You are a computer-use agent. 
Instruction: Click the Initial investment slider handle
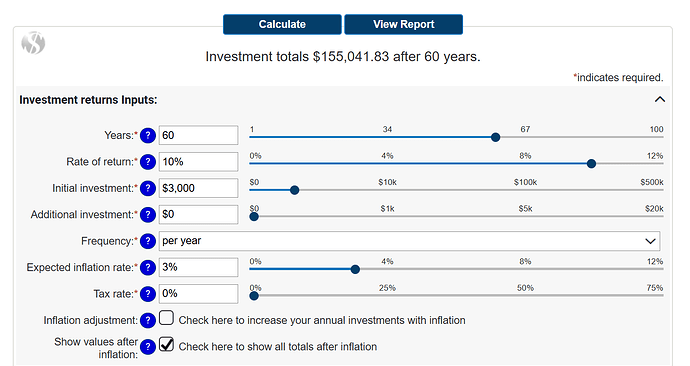[295, 190]
